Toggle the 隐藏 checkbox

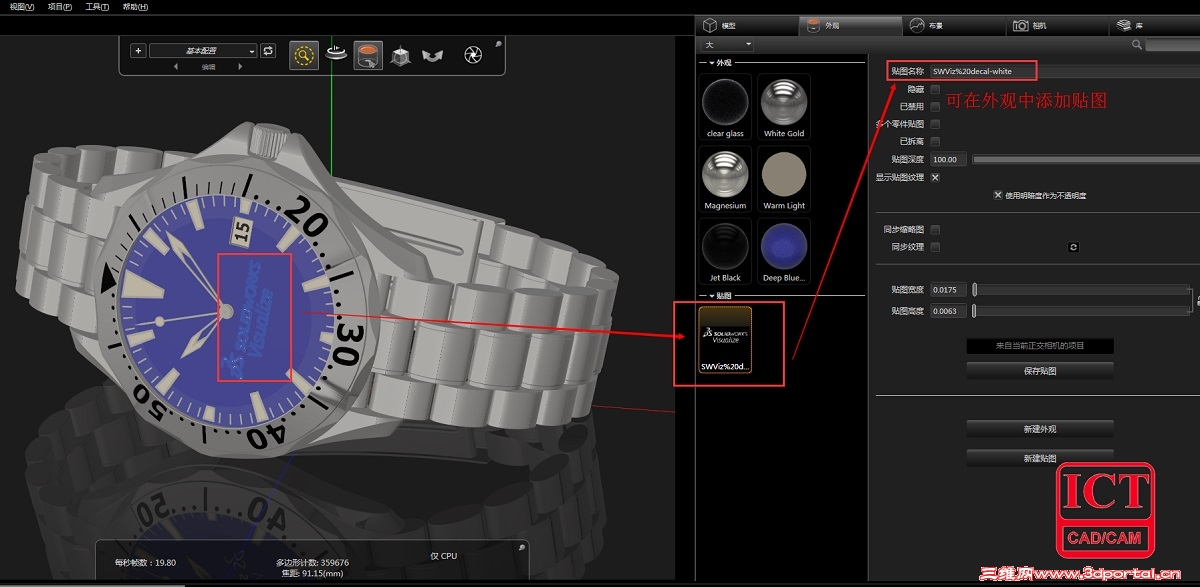[x=935, y=89]
